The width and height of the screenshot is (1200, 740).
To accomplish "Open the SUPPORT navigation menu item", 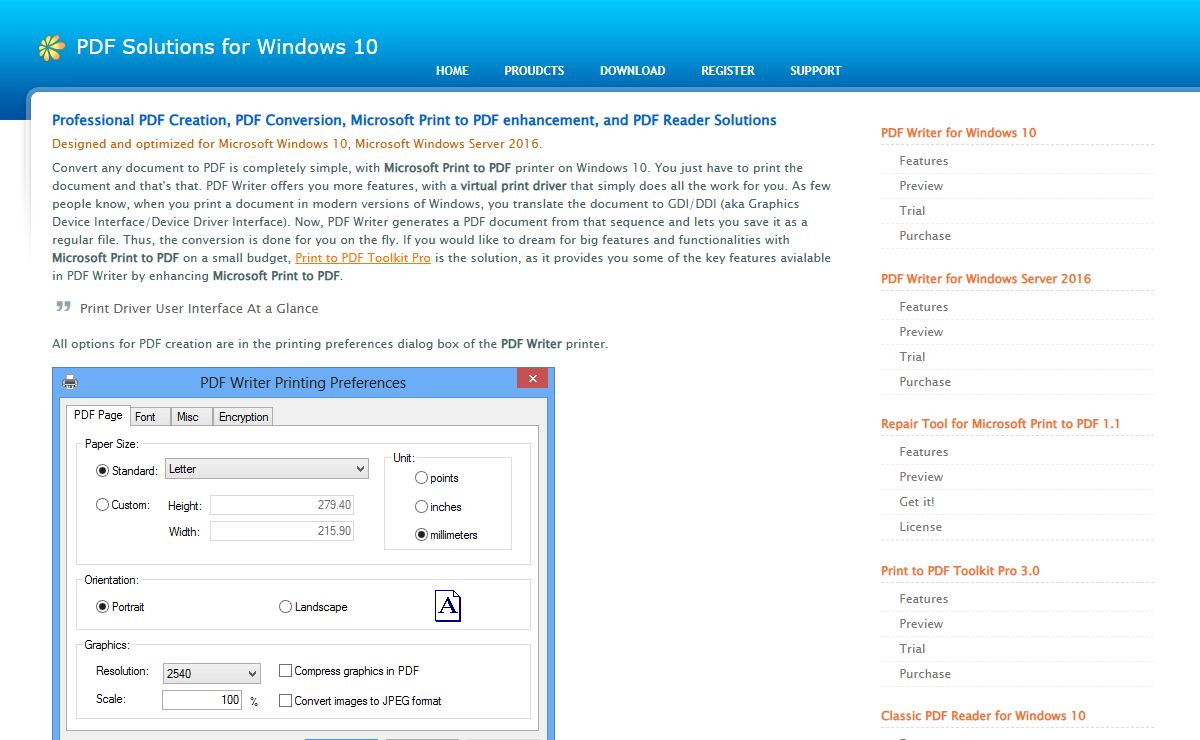I will pyautogui.click(x=815, y=71).
